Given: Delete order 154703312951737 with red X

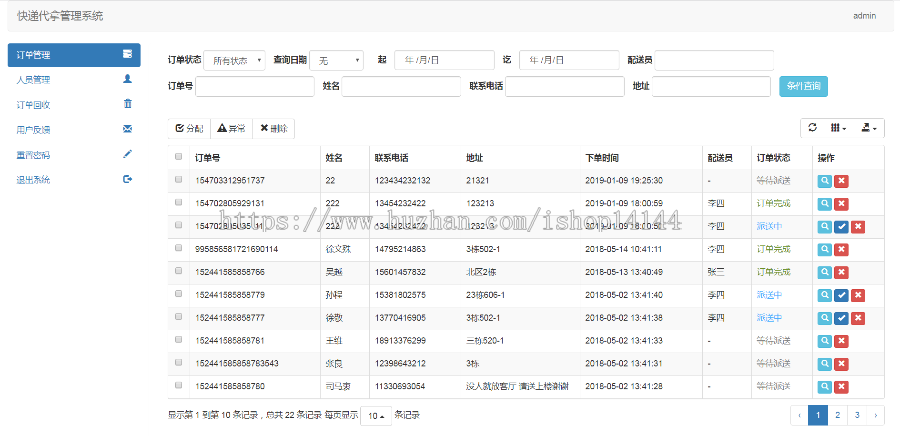Looking at the screenshot, I should [841, 181].
